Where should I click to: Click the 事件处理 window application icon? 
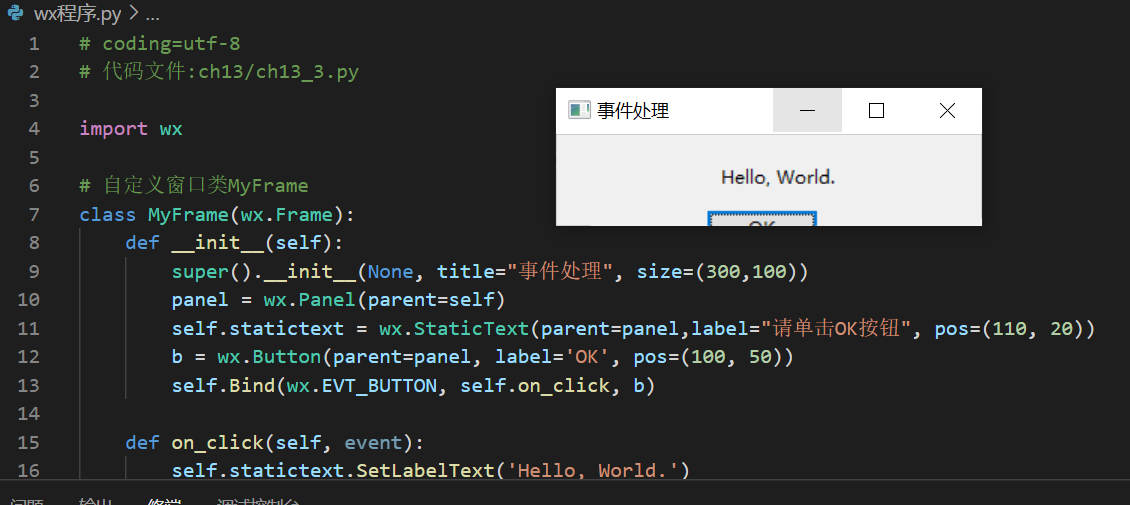tap(579, 110)
